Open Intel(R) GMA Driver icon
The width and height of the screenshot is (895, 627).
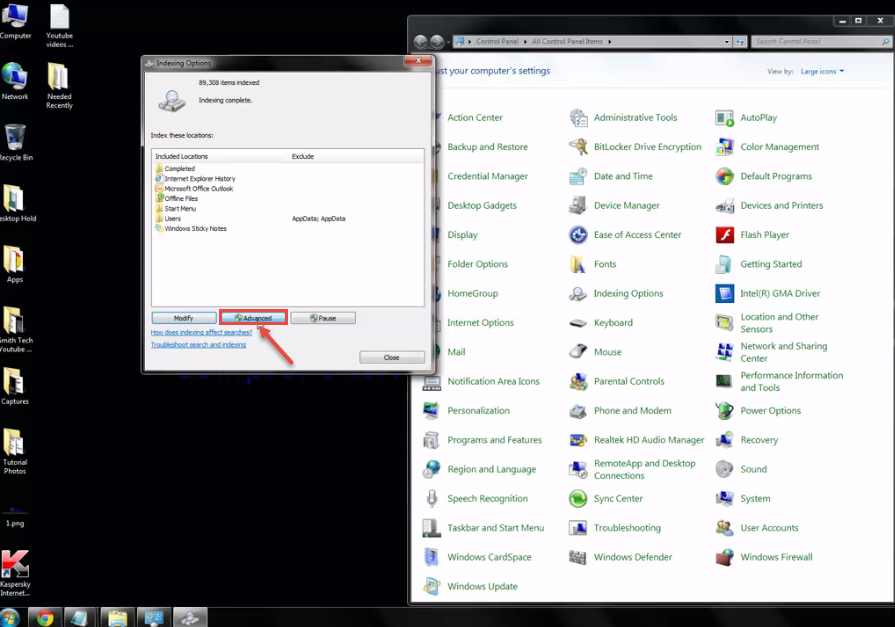724,294
